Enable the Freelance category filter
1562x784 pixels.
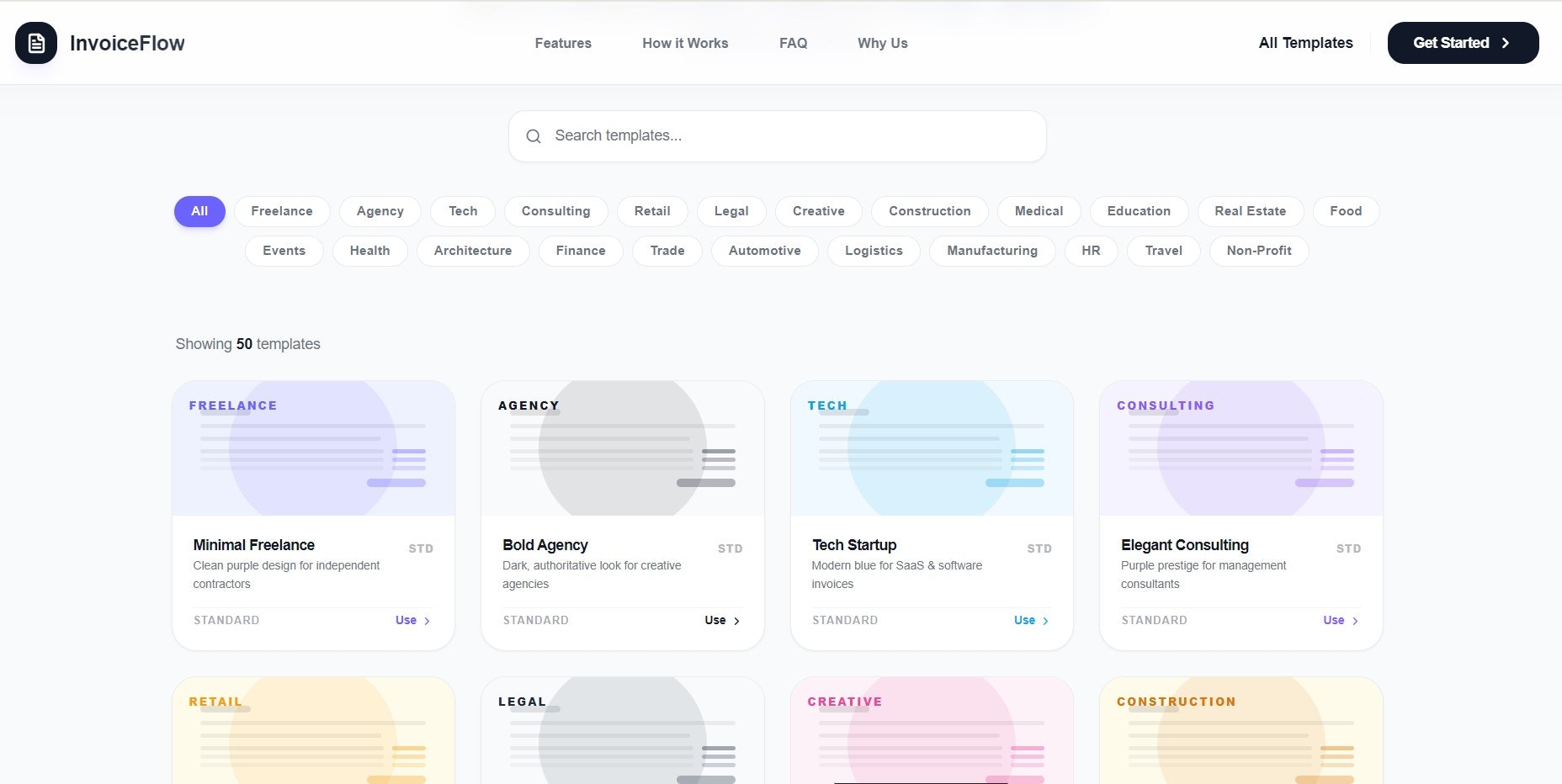[x=281, y=211]
